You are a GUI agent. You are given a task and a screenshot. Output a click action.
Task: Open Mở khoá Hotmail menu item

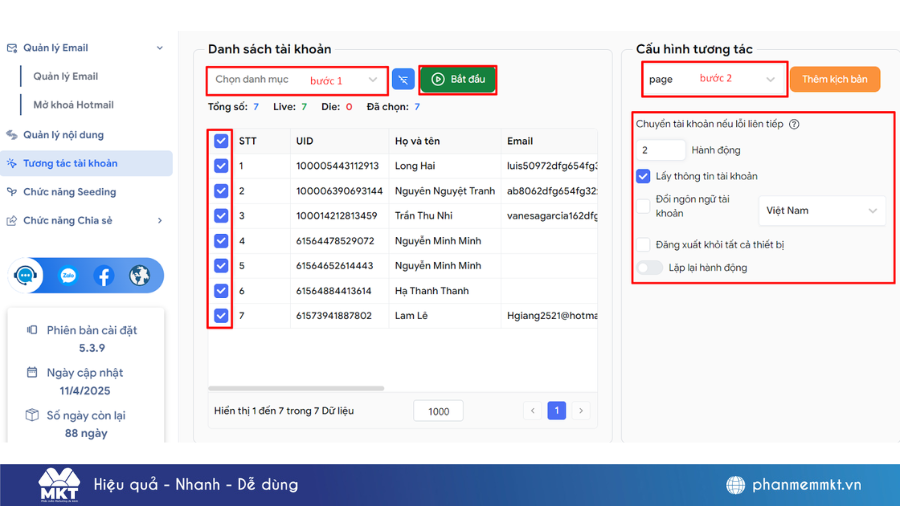pyautogui.click(x=73, y=105)
